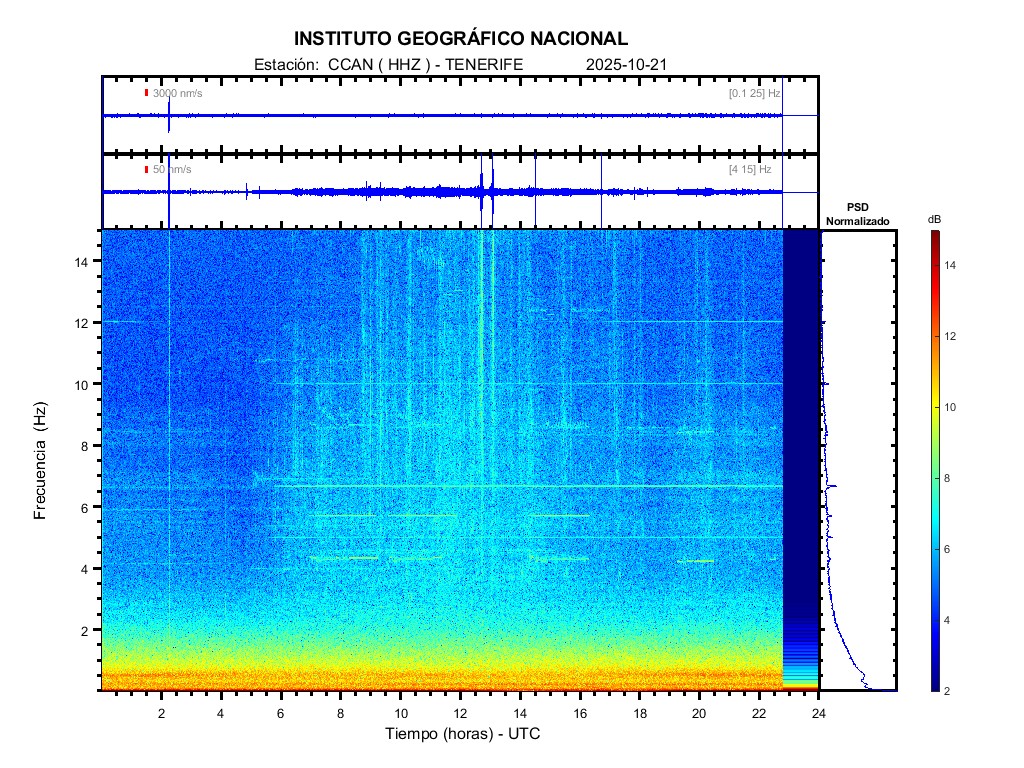
Task: Click the Tiempo (horas) - UTC axis label
Action: click(x=463, y=735)
